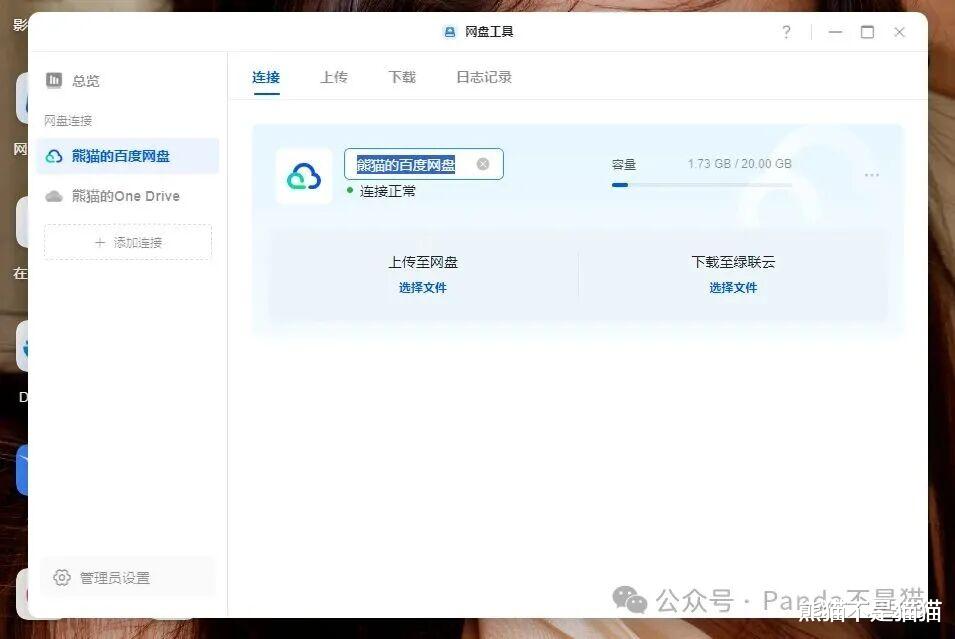
Task: Click the 容量 label
Action: point(624,164)
